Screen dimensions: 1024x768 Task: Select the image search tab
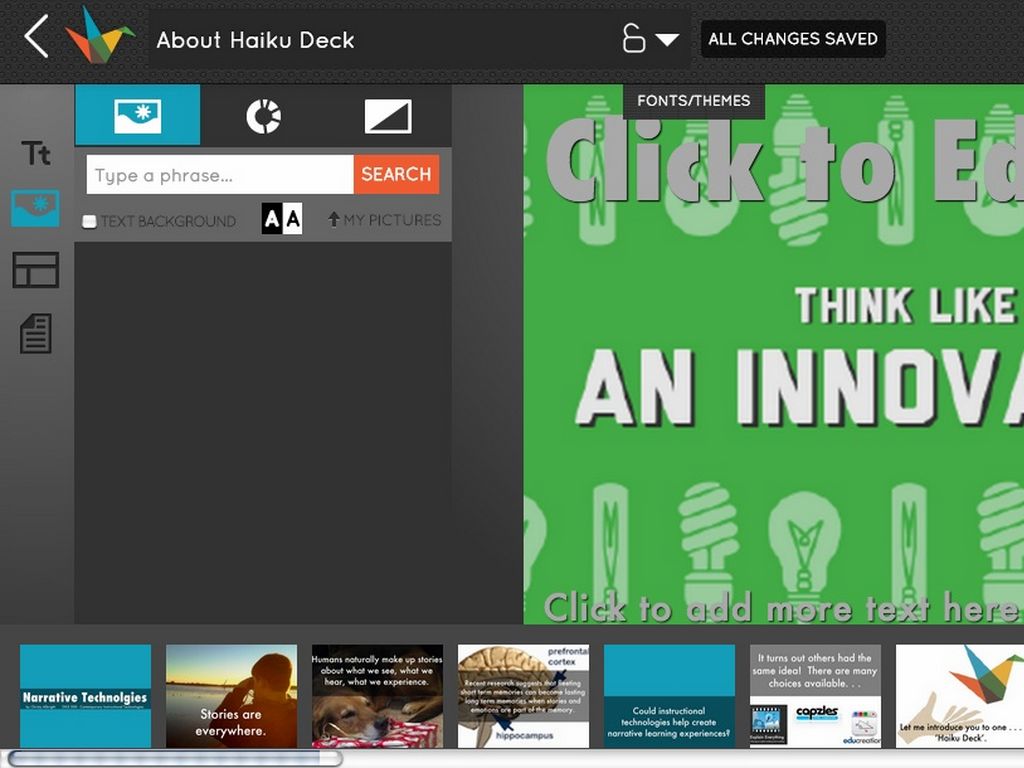tap(138, 115)
